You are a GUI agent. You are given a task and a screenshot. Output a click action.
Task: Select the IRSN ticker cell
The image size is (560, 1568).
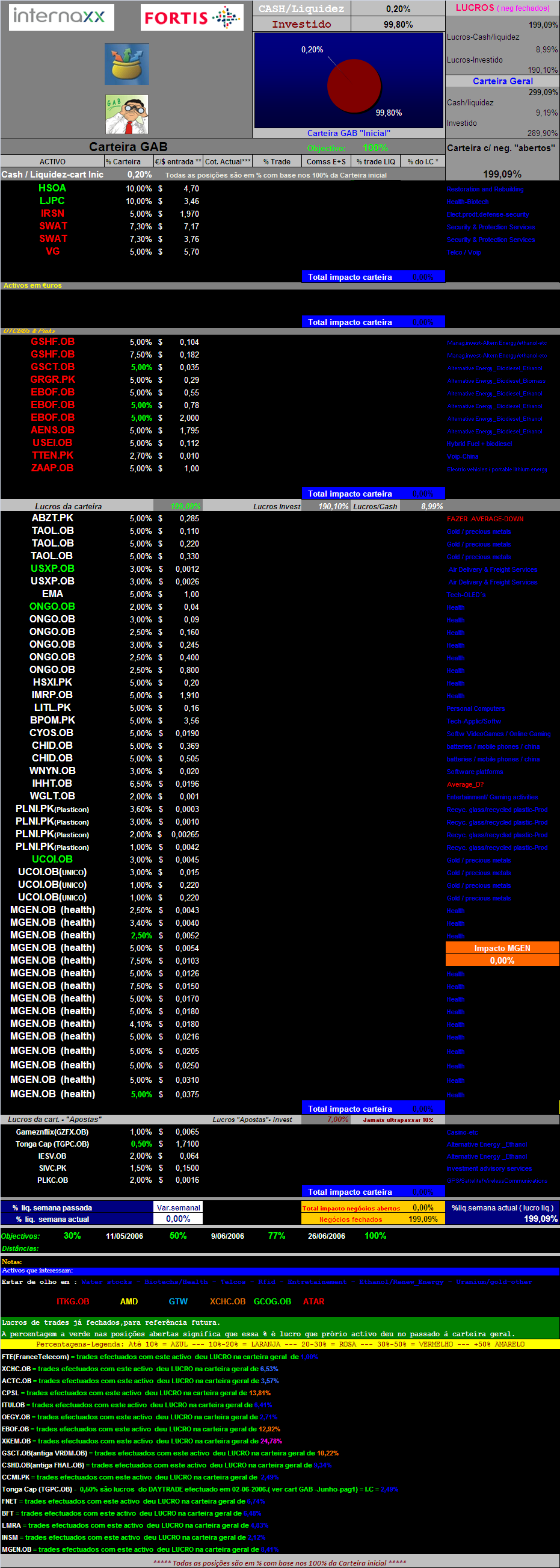tap(52, 214)
